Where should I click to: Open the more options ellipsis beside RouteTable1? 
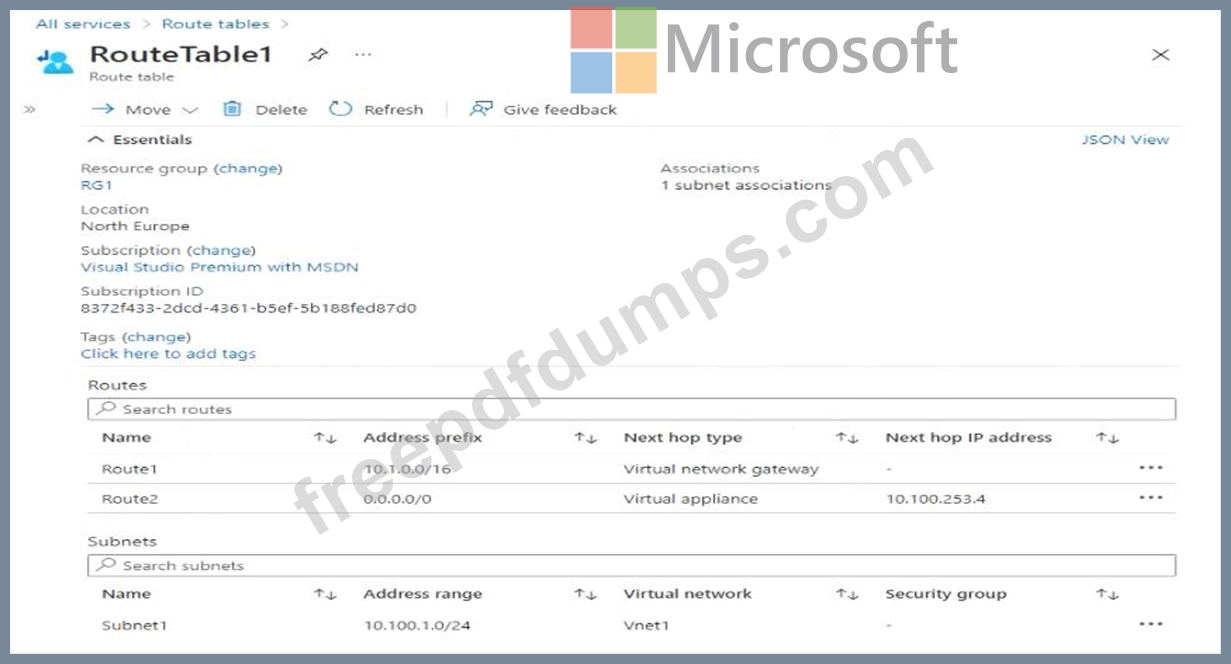click(362, 56)
